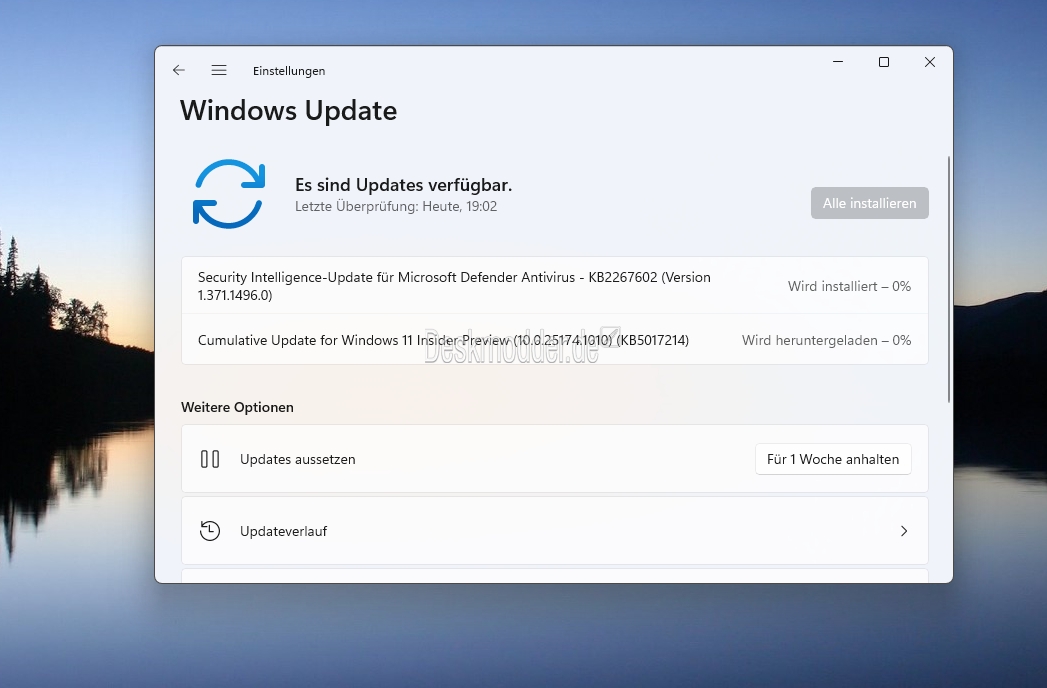Click Letzte Überprüfung: Heute, 19:02 text
The width and height of the screenshot is (1047, 688).
396,206
